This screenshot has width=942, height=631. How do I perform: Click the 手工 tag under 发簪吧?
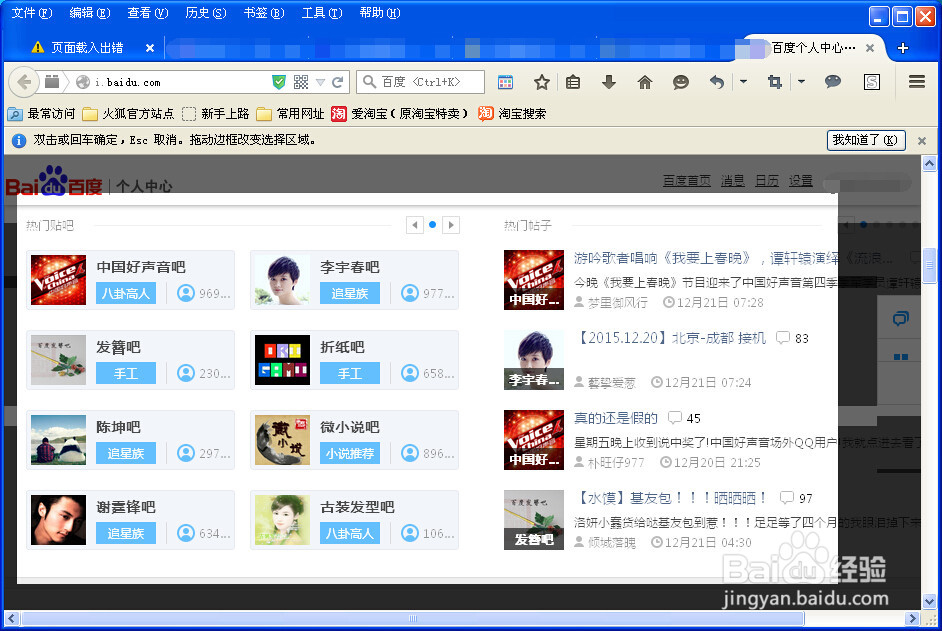pyautogui.click(x=126, y=373)
